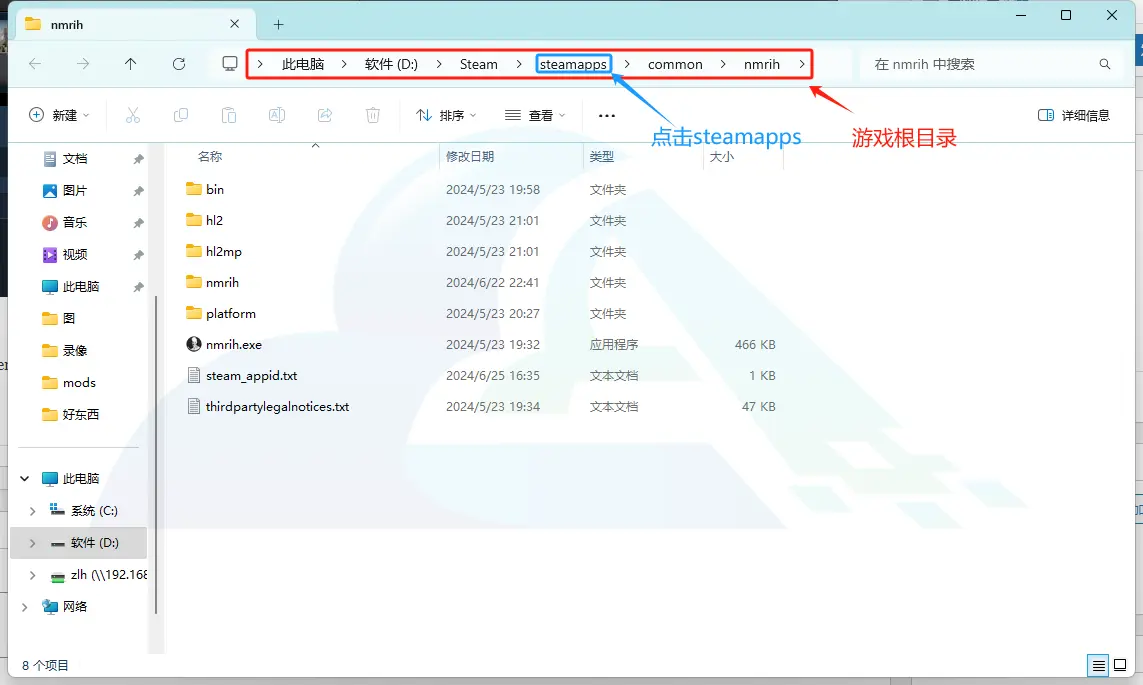The image size is (1143, 685).
Task: Click the Paste clipboard icon
Action: 229,115
